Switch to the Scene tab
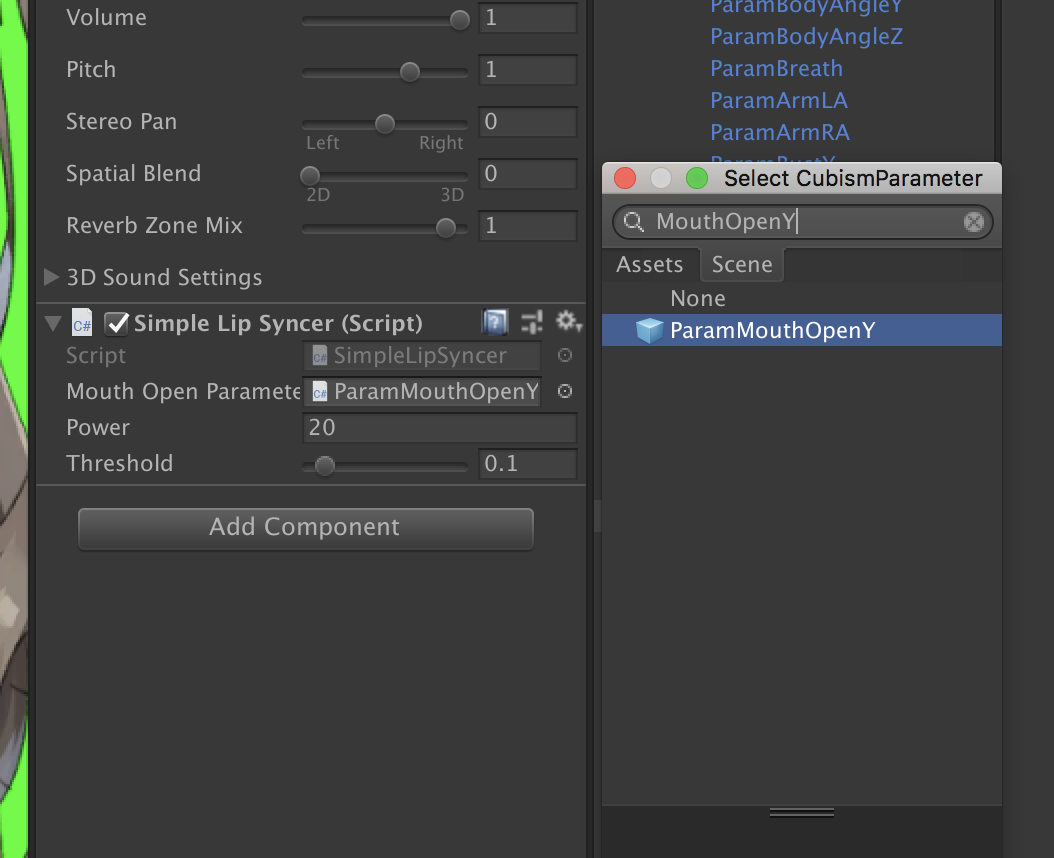The image size is (1054, 858). 742,264
